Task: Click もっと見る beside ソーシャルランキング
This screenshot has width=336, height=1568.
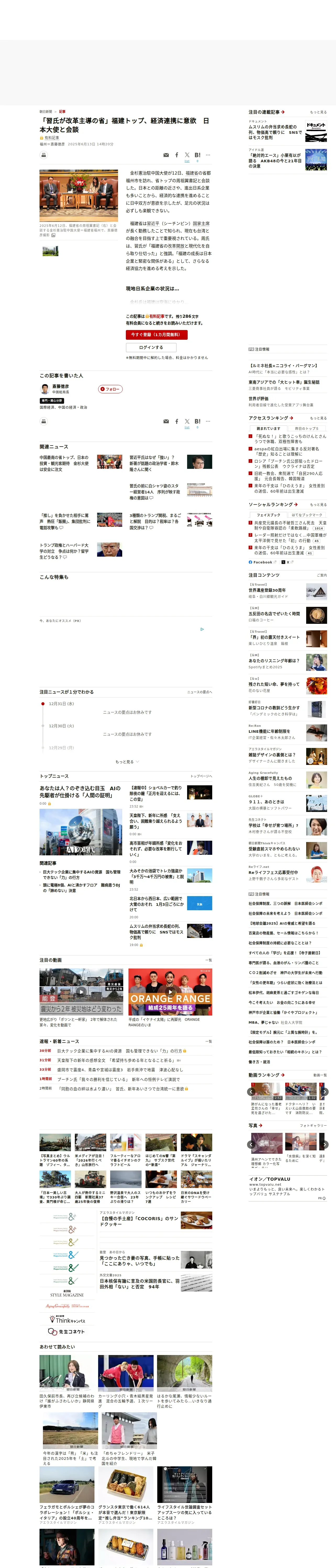Action: pyautogui.click(x=318, y=505)
